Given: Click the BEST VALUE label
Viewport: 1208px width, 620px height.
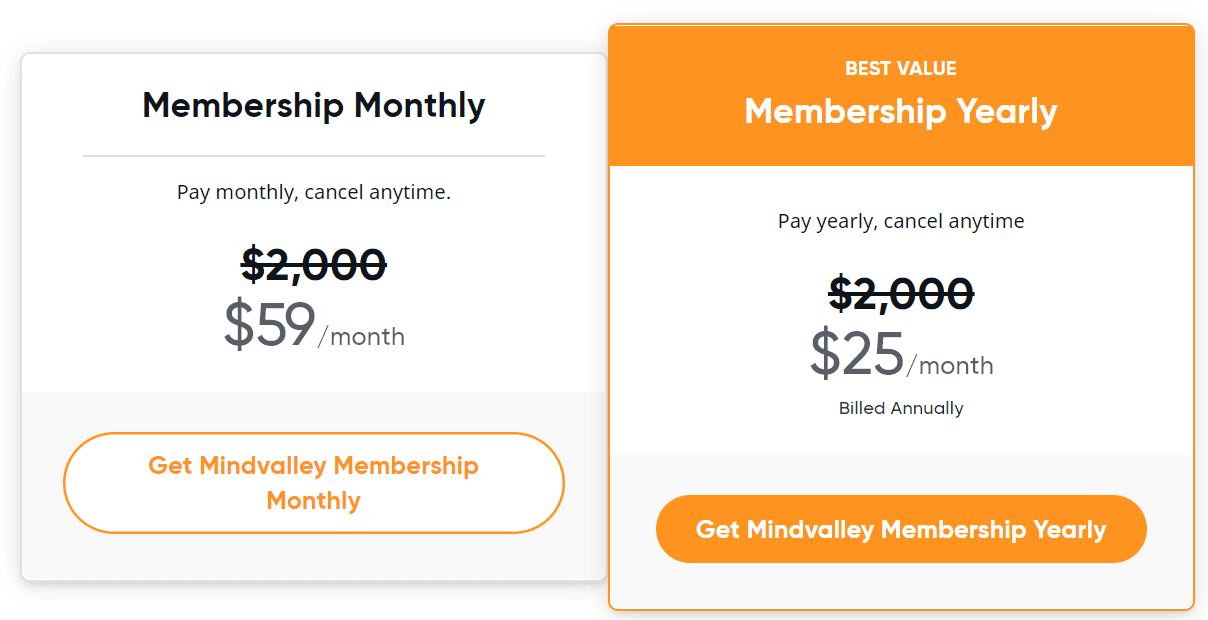Looking at the screenshot, I should (x=901, y=69).
